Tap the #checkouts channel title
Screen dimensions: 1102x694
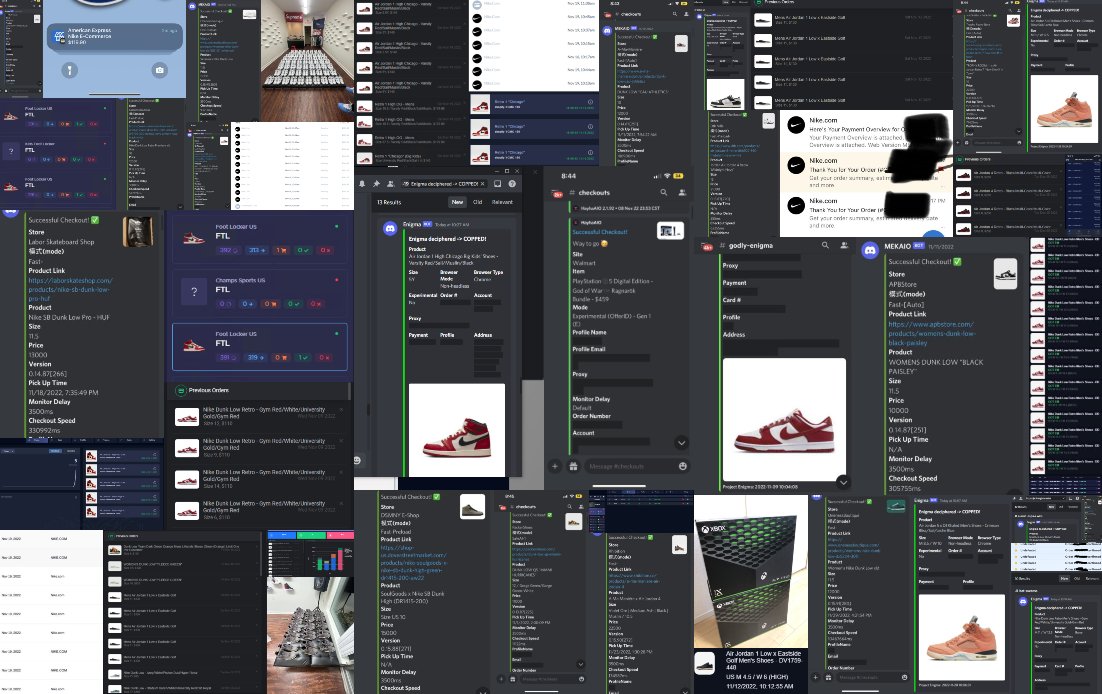pyautogui.click(x=594, y=192)
